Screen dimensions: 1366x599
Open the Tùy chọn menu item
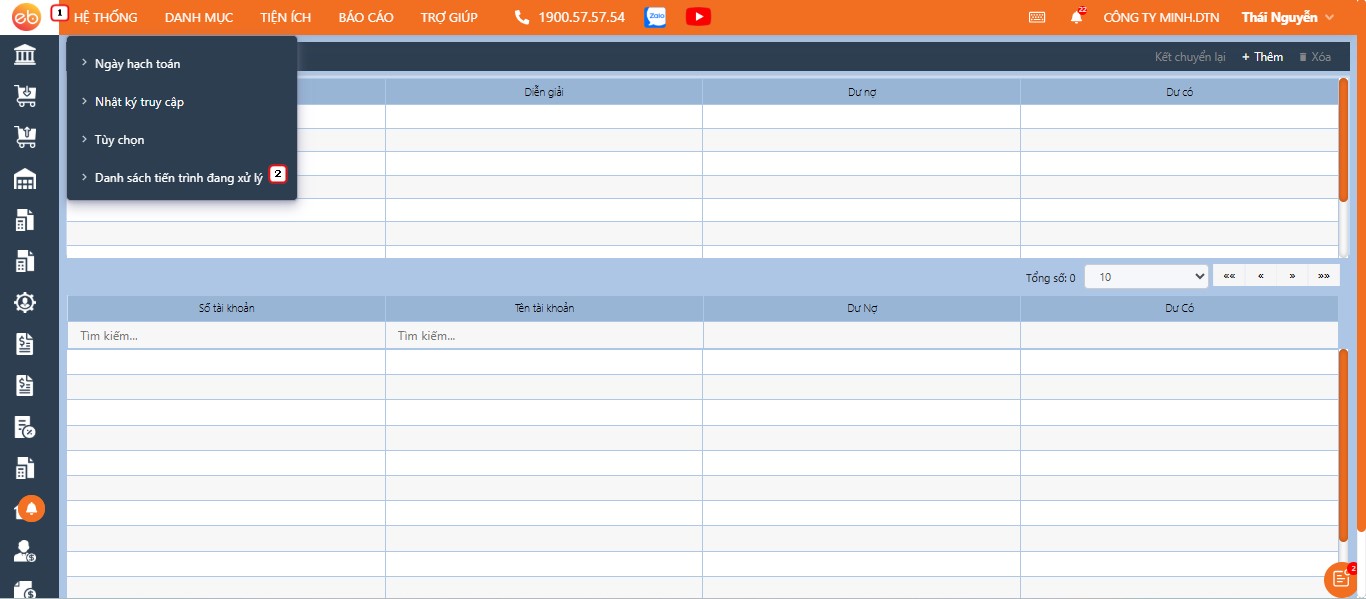click(119, 140)
